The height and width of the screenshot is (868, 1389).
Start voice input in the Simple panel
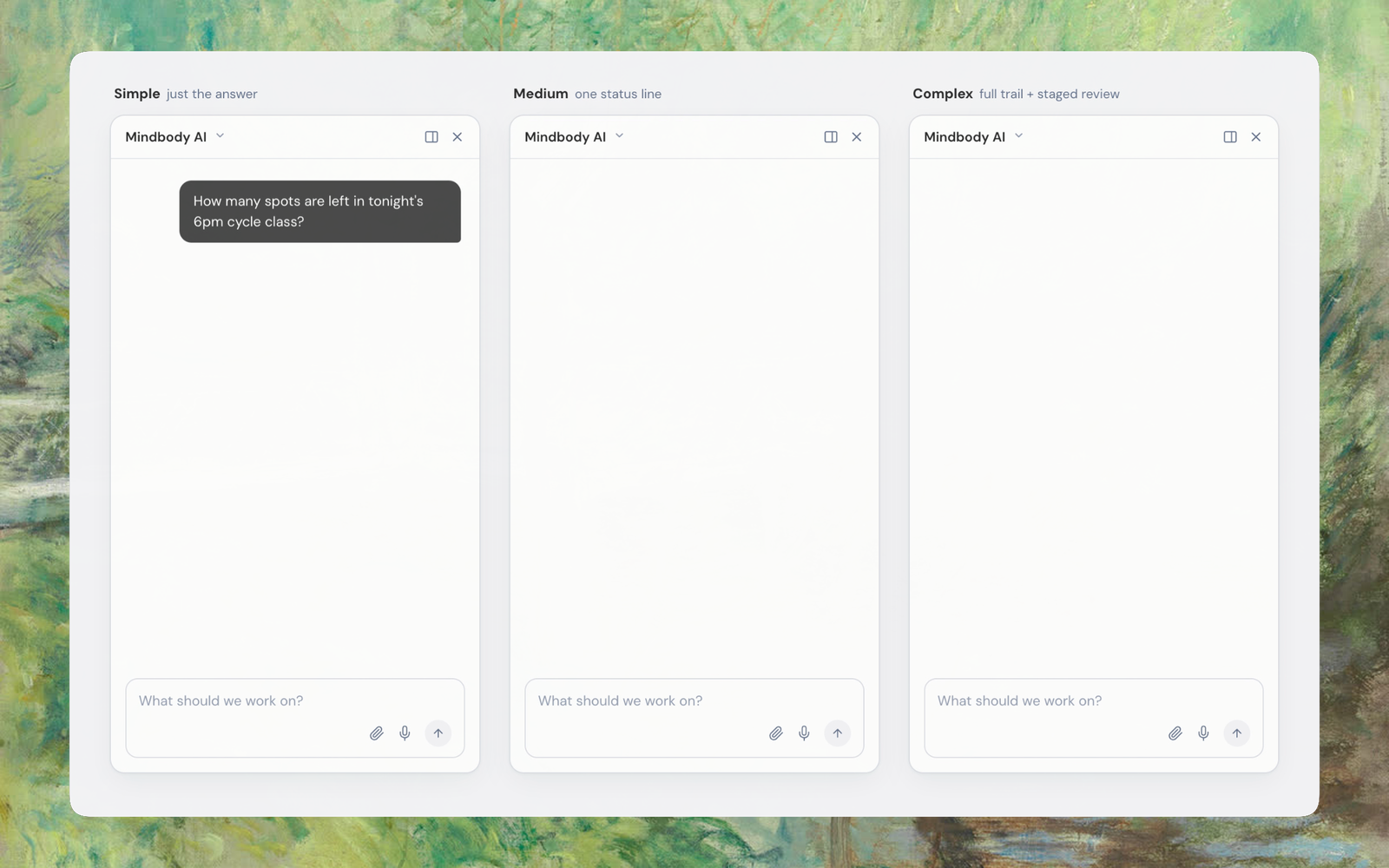pyautogui.click(x=405, y=733)
